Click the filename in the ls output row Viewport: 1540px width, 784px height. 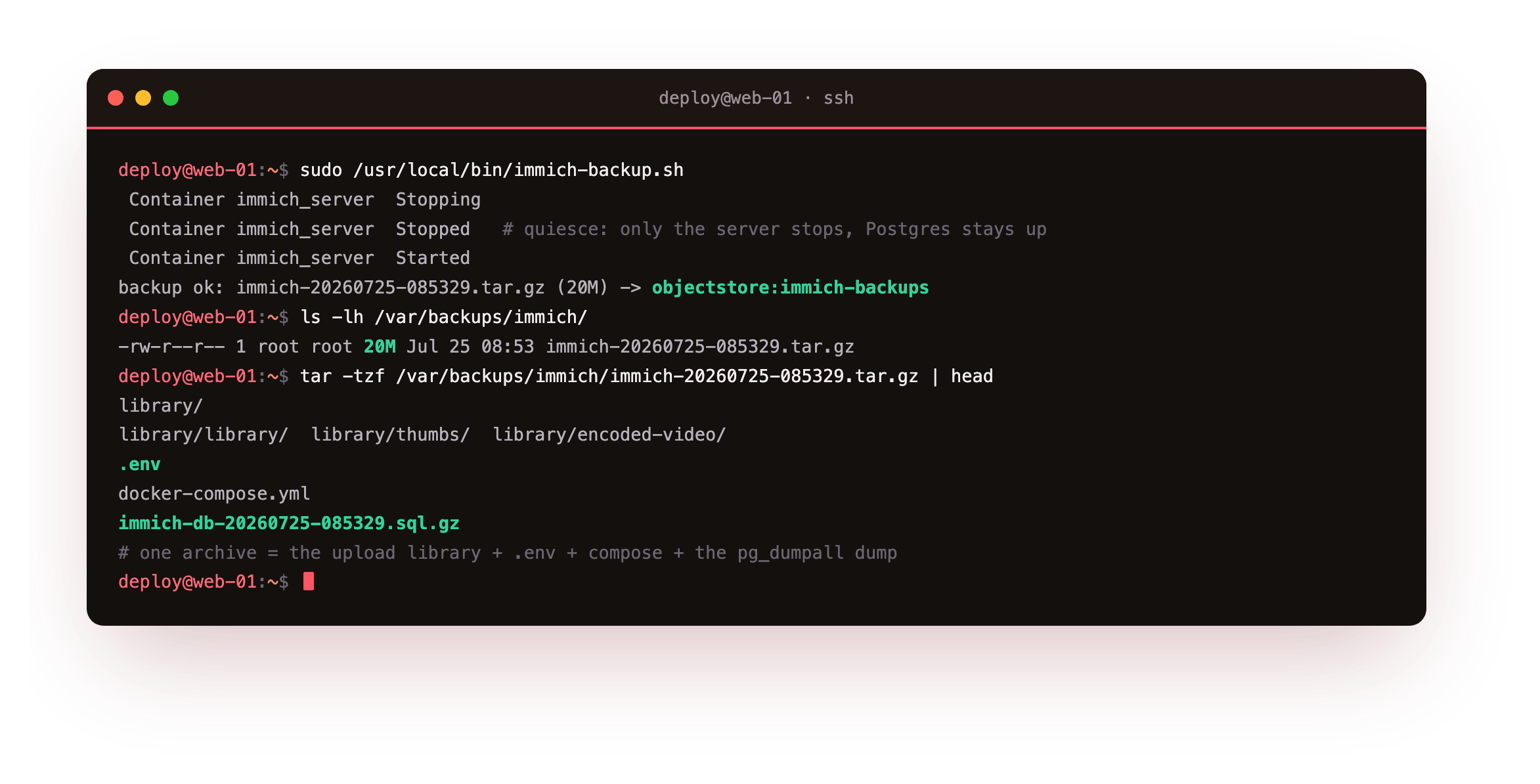pos(700,347)
